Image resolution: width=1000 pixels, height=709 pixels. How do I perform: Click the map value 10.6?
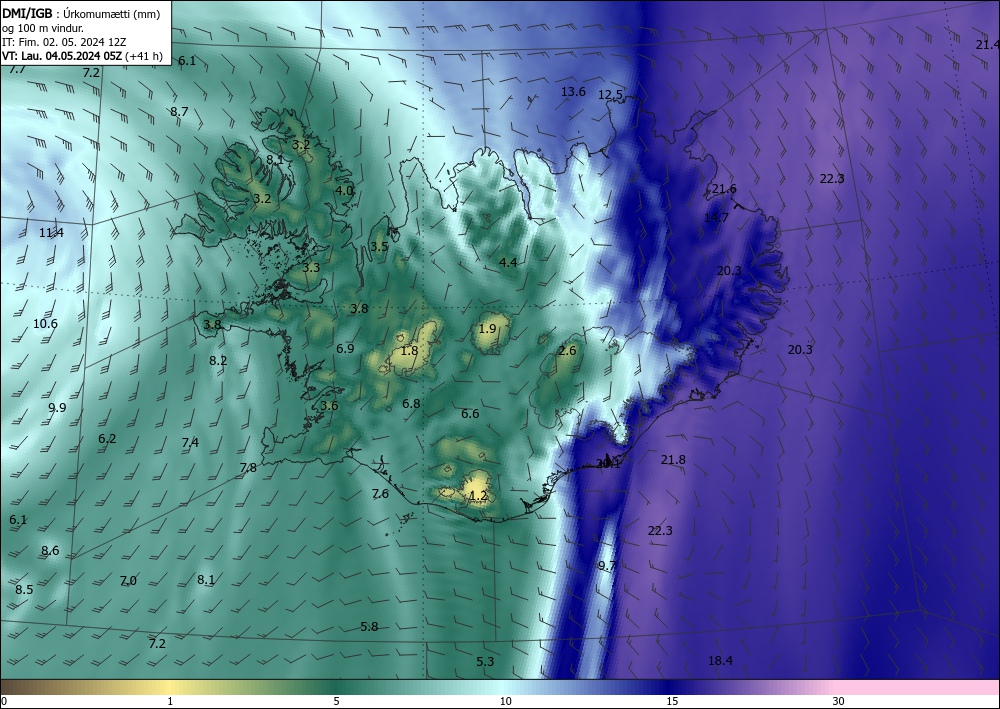click(45, 324)
